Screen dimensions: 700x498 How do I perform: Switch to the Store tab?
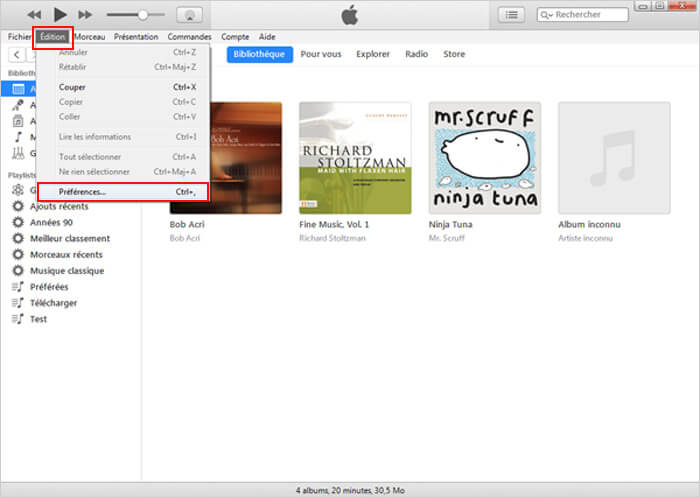tap(454, 54)
